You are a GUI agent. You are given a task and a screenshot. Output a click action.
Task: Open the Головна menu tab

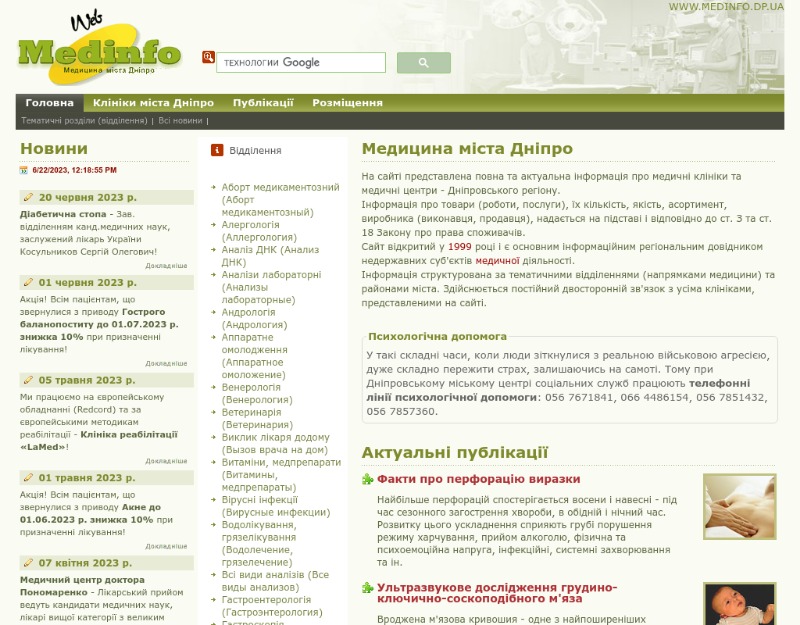49,103
